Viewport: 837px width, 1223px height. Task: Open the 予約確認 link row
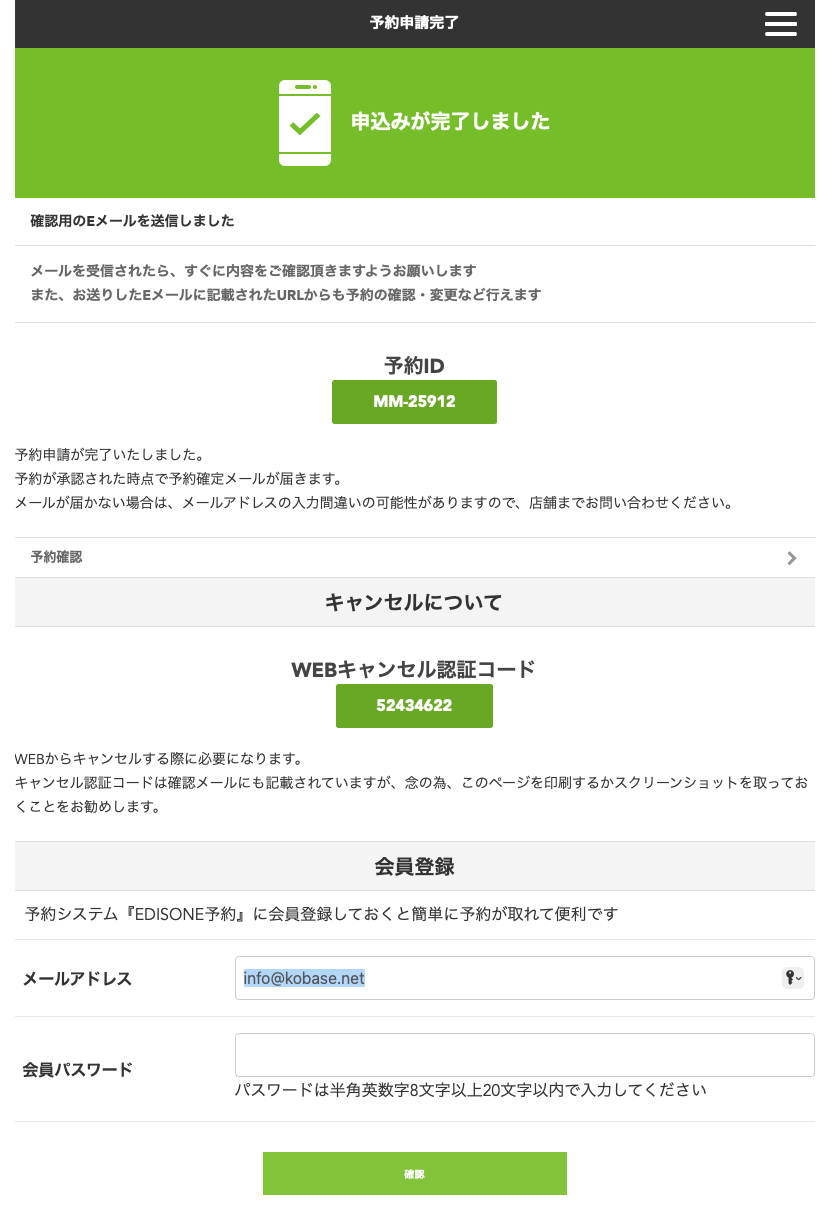coord(400,558)
